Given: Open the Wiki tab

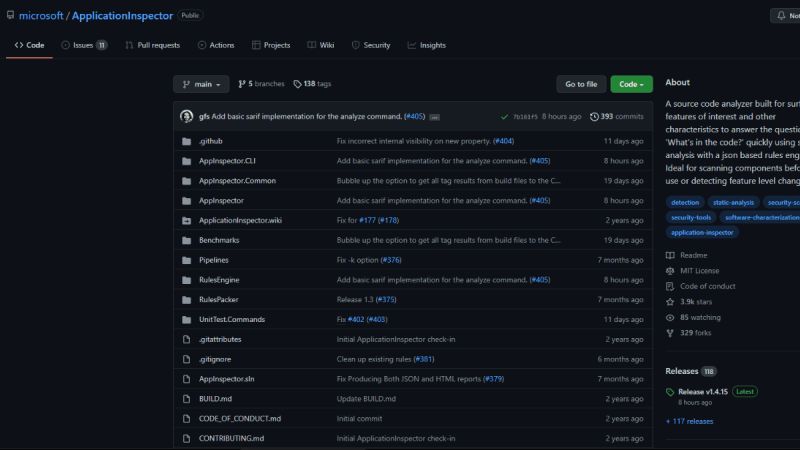Looking at the screenshot, I should pos(321,45).
